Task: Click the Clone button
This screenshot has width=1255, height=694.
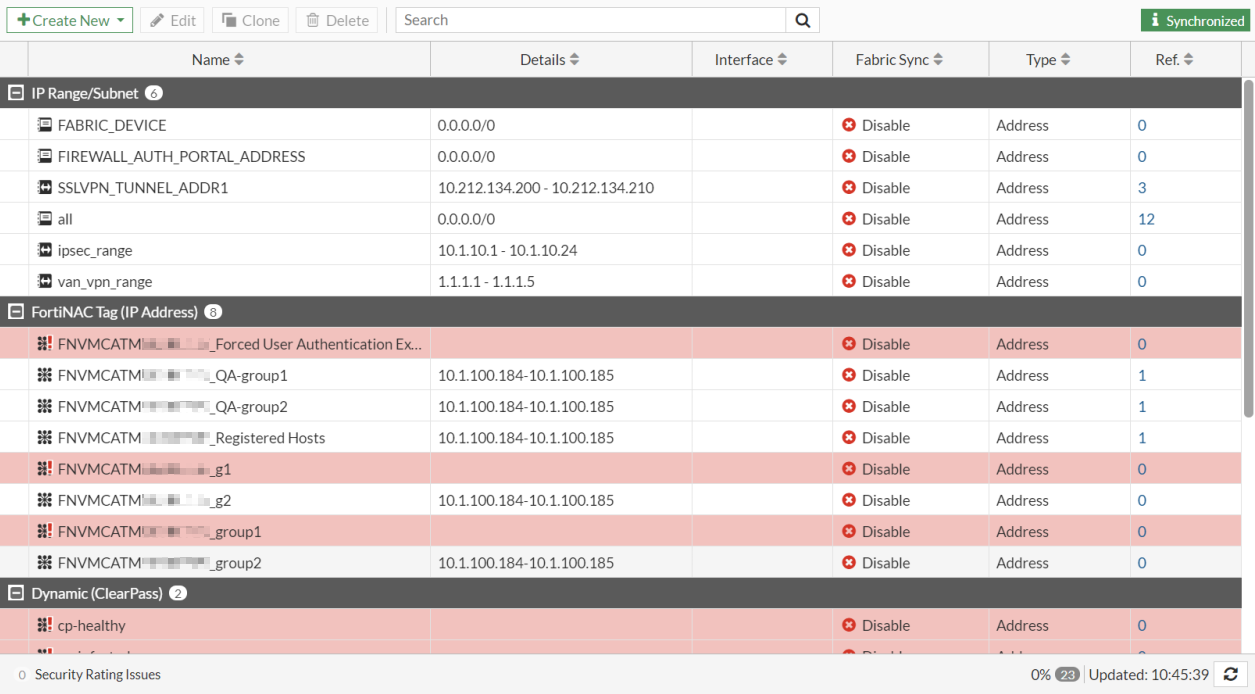Action: pyautogui.click(x=251, y=20)
